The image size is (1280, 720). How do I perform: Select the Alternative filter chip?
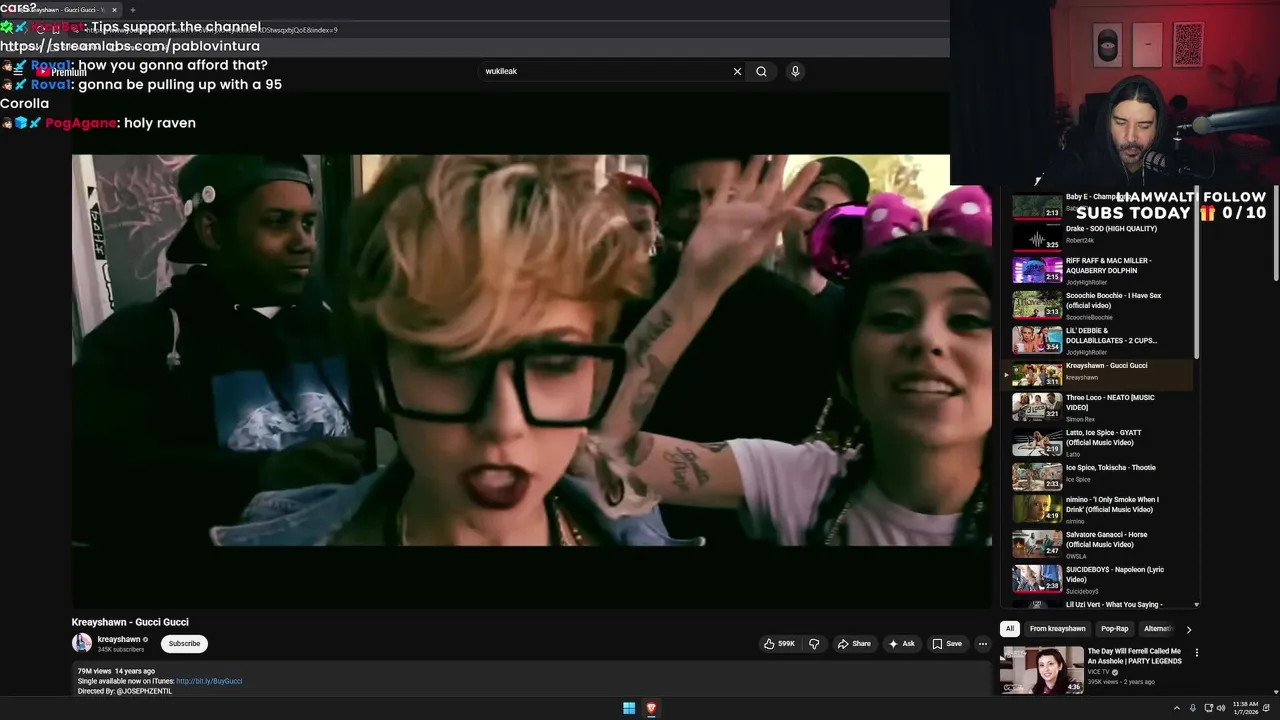1158,629
